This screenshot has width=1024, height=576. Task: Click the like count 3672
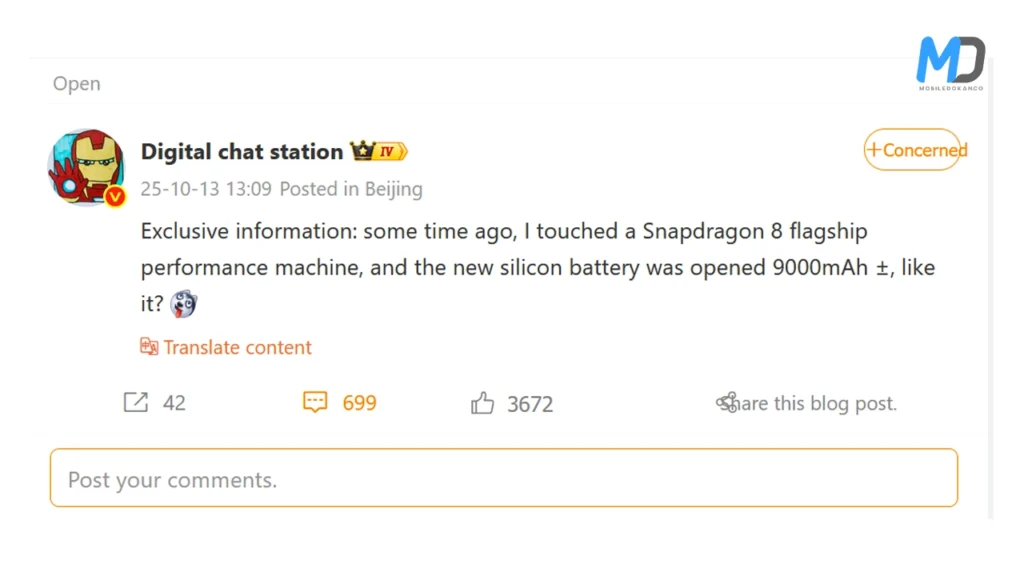(530, 404)
